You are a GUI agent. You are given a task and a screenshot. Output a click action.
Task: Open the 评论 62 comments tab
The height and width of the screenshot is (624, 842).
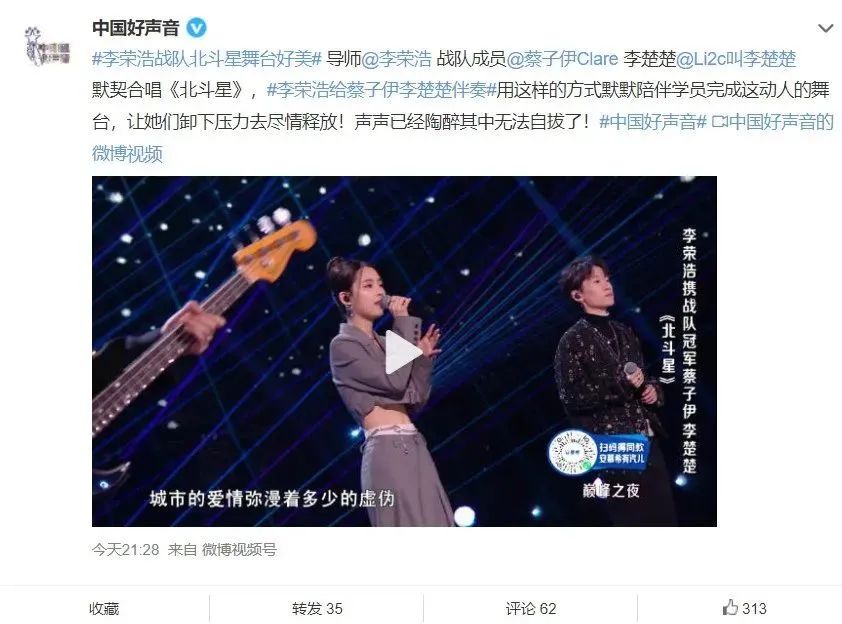[x=531, y=608]
